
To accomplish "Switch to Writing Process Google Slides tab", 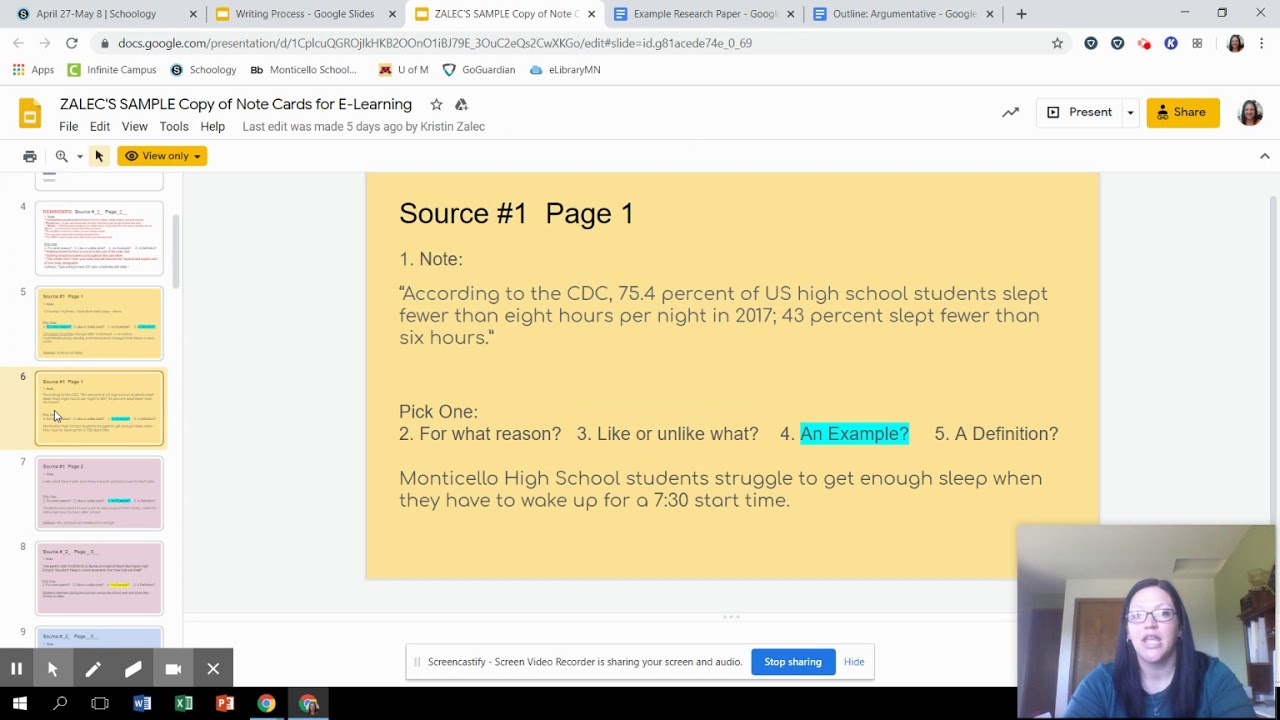I will [305, 14].
